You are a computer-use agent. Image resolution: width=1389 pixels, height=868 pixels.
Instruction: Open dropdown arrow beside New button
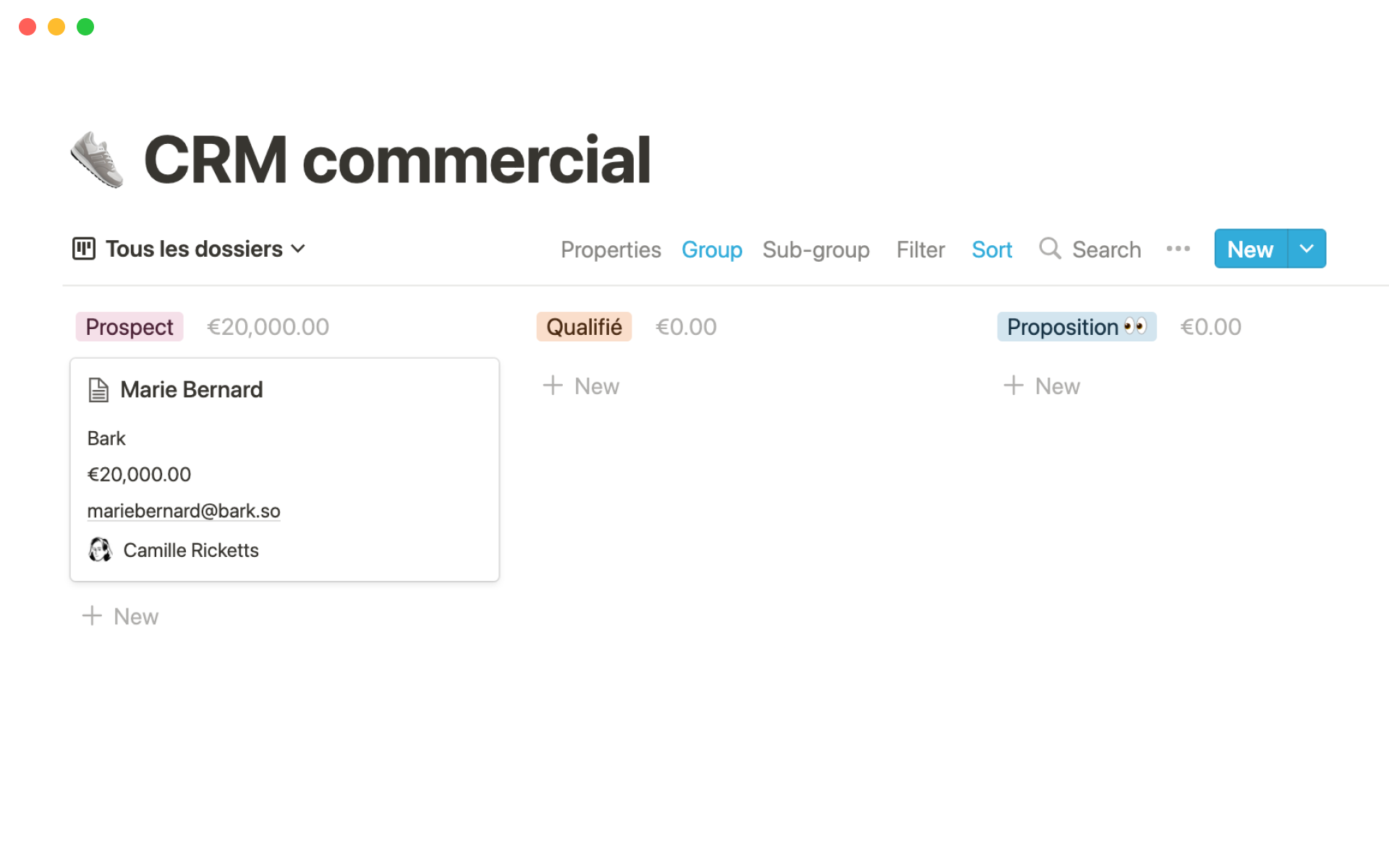[1307, 249]
